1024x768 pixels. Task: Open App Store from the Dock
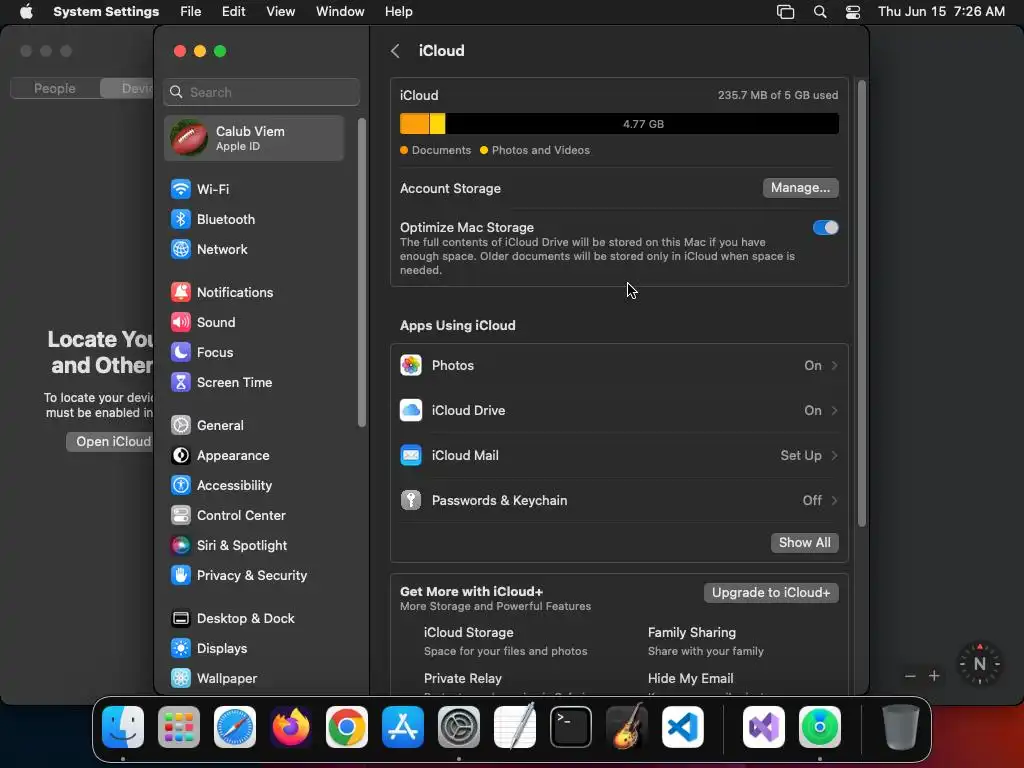tap(403, 727)
